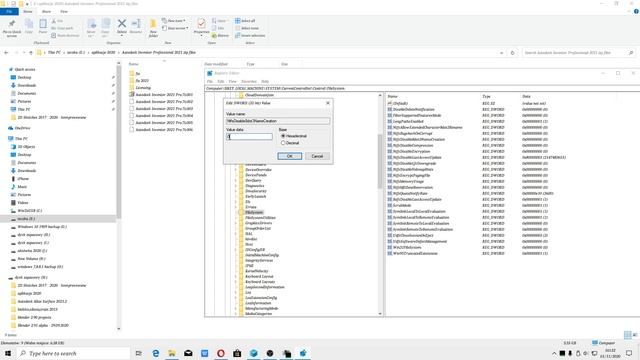Close the Edit DWORD dialog with X

point(328,103)
